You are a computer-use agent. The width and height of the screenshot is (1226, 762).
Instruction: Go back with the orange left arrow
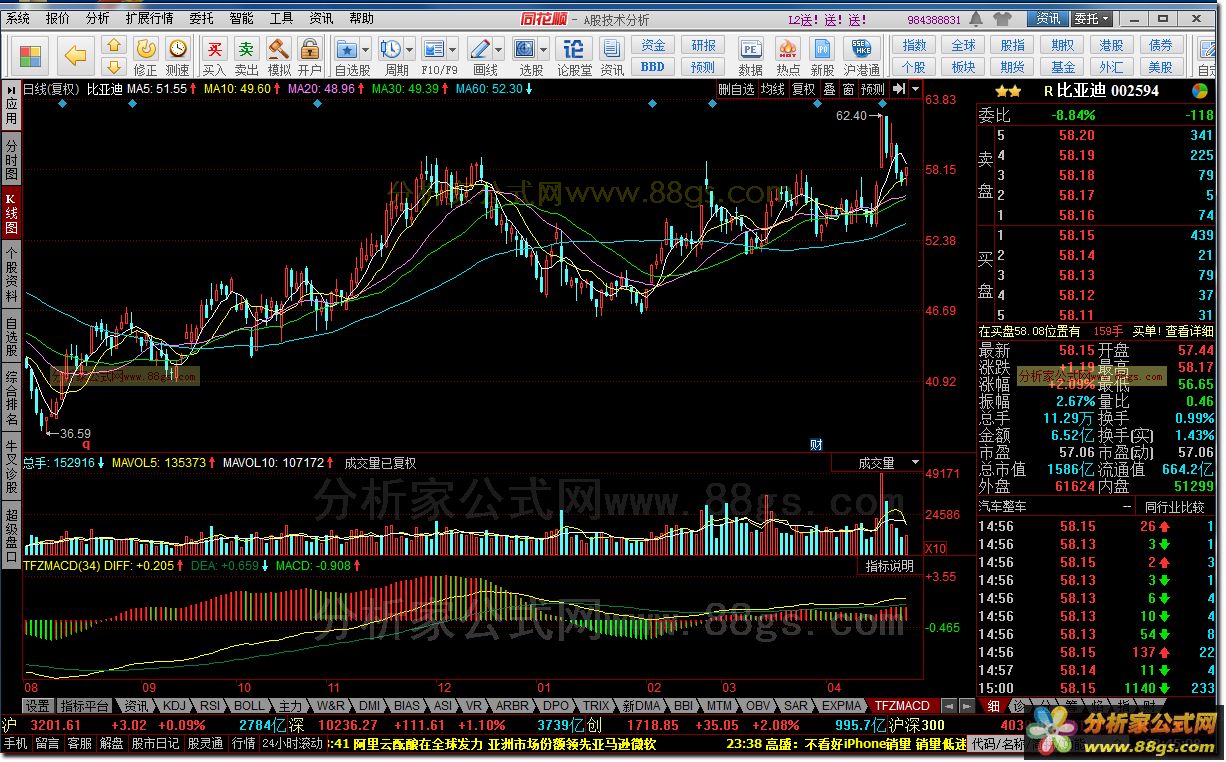click(76, 56)
